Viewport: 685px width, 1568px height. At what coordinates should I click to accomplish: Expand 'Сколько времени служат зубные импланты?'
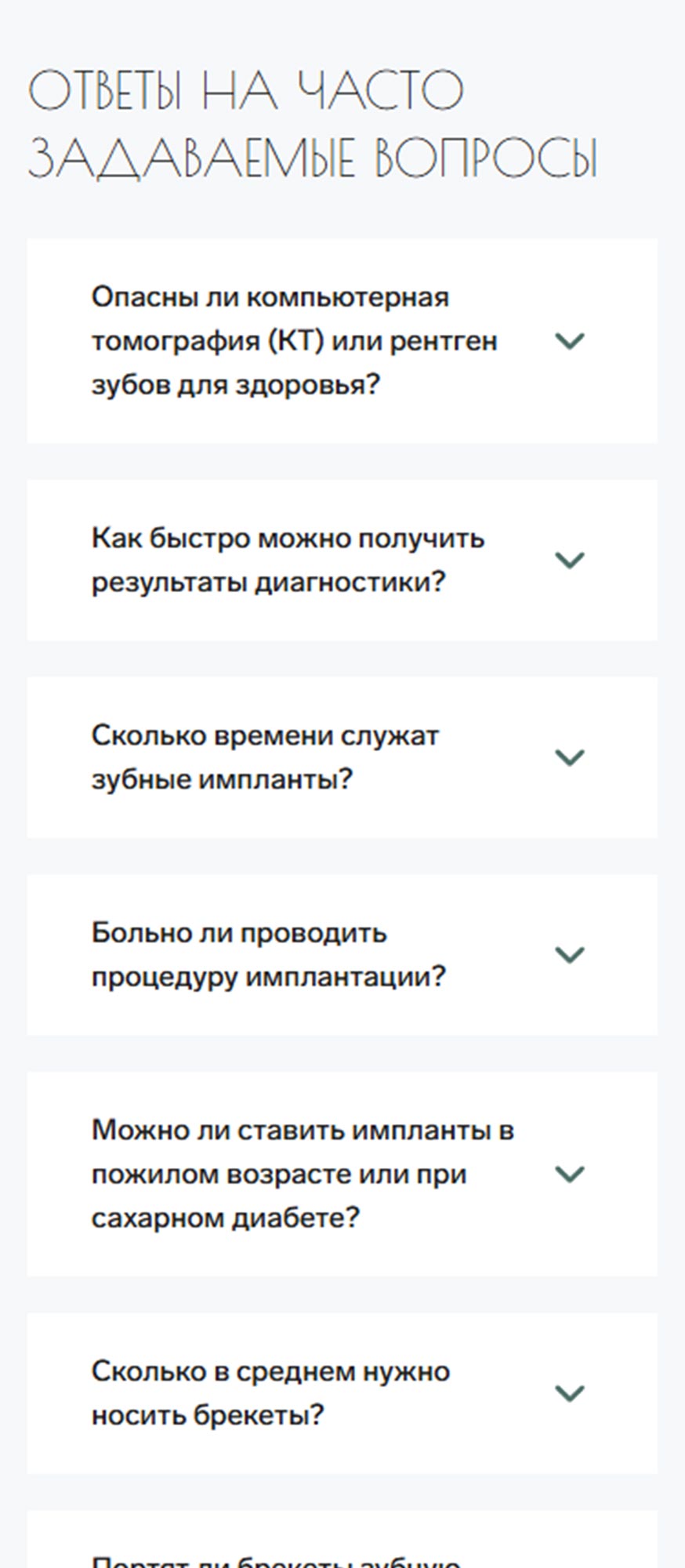click(x=265, y=736)
